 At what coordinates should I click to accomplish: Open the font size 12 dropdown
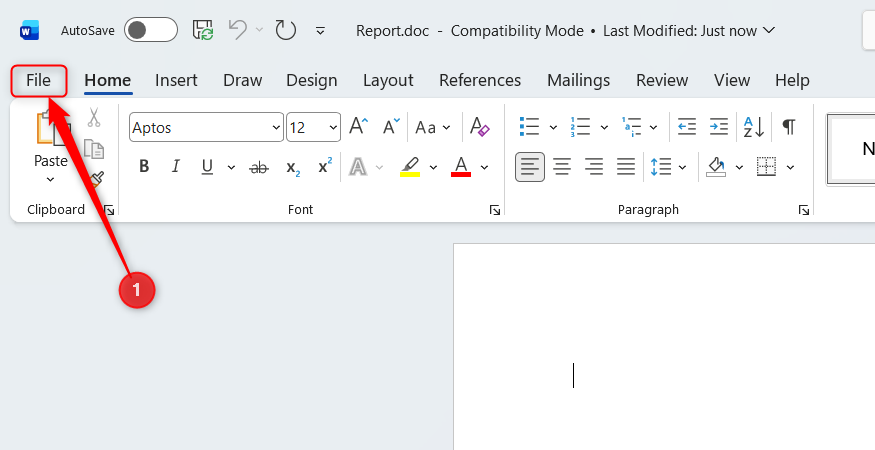click(x=333, y=128)
